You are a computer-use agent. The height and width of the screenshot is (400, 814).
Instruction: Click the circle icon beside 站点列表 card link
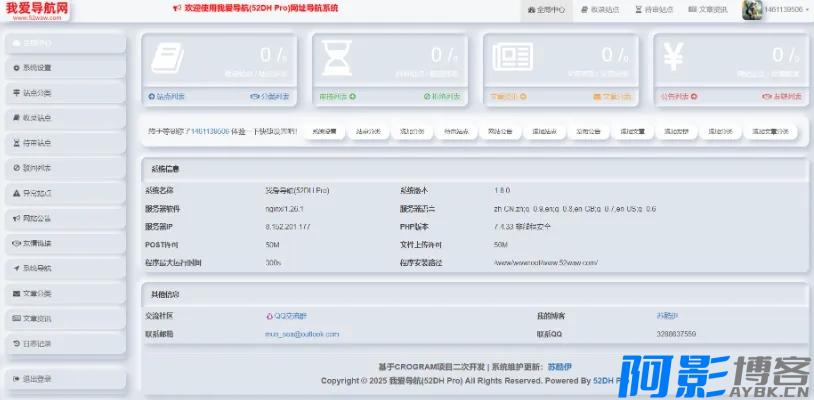[x=152, y=96]
